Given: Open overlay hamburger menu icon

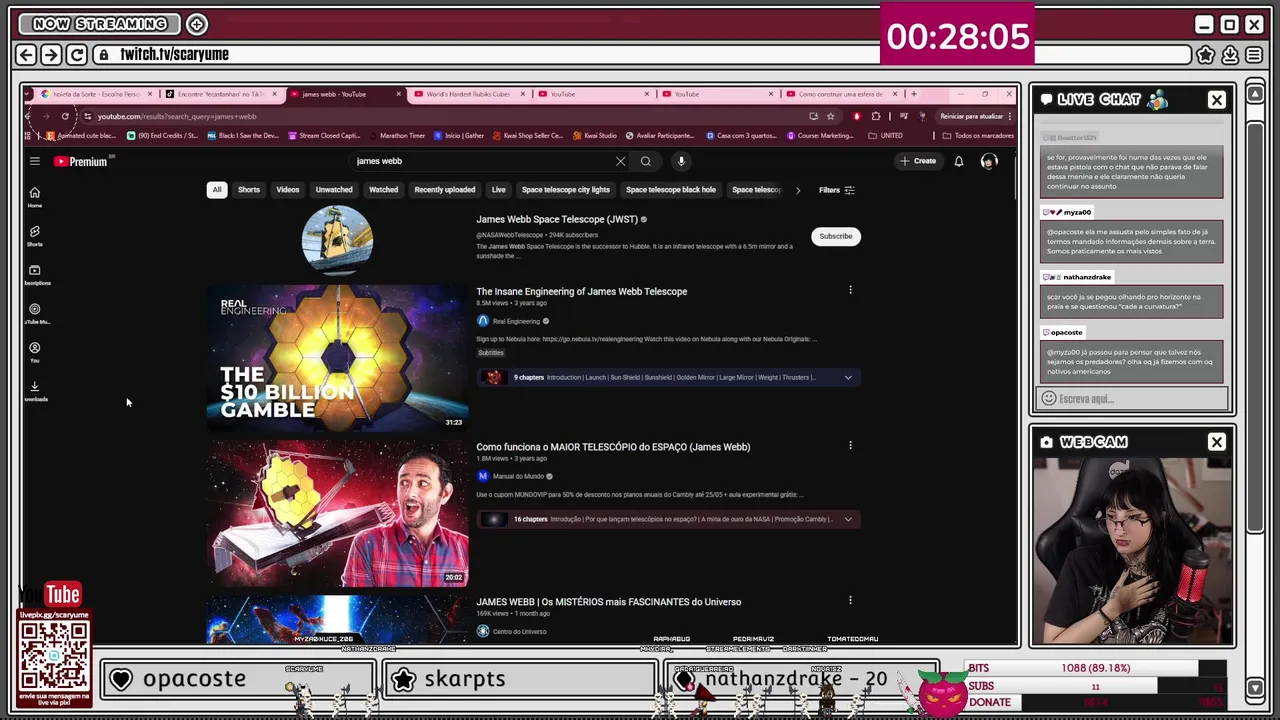Looking at the screenshot, I should [1254, 54].
